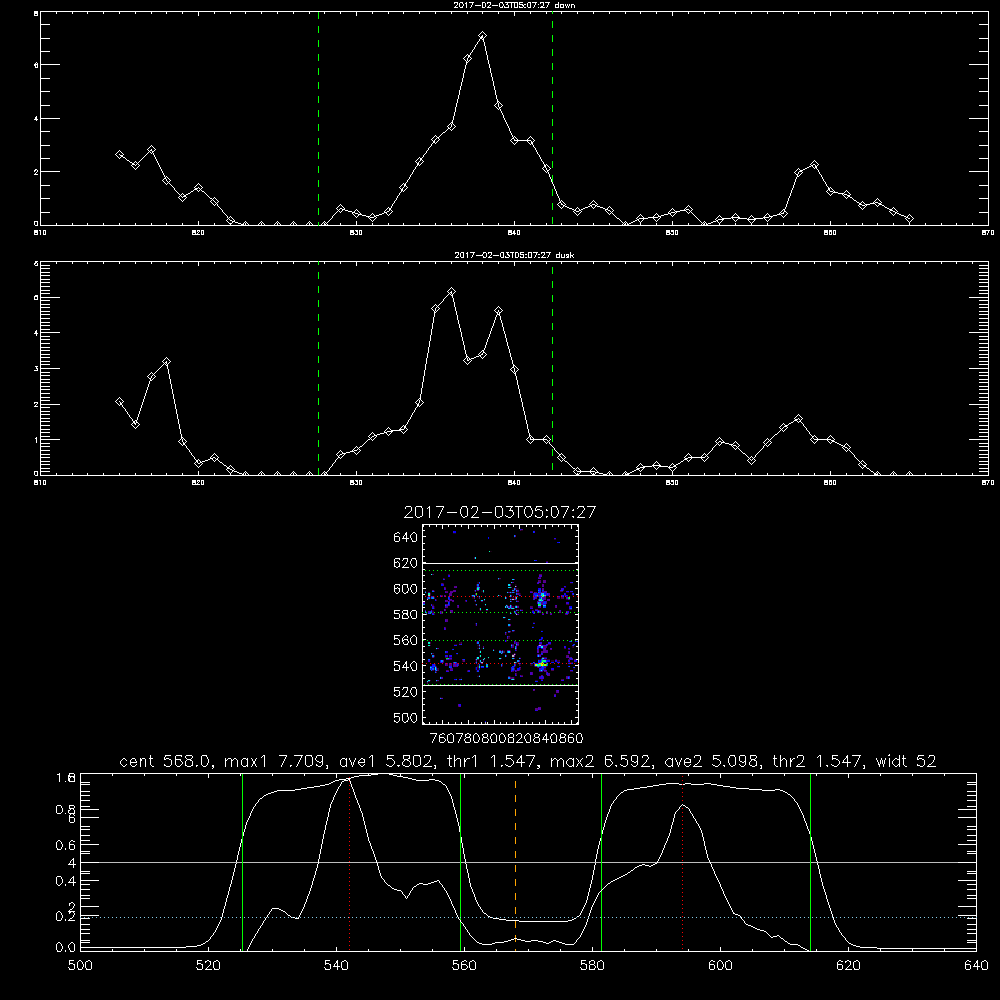Click the '600' label on heat map y-axis

pyautogui.click(x=406, y=589)
